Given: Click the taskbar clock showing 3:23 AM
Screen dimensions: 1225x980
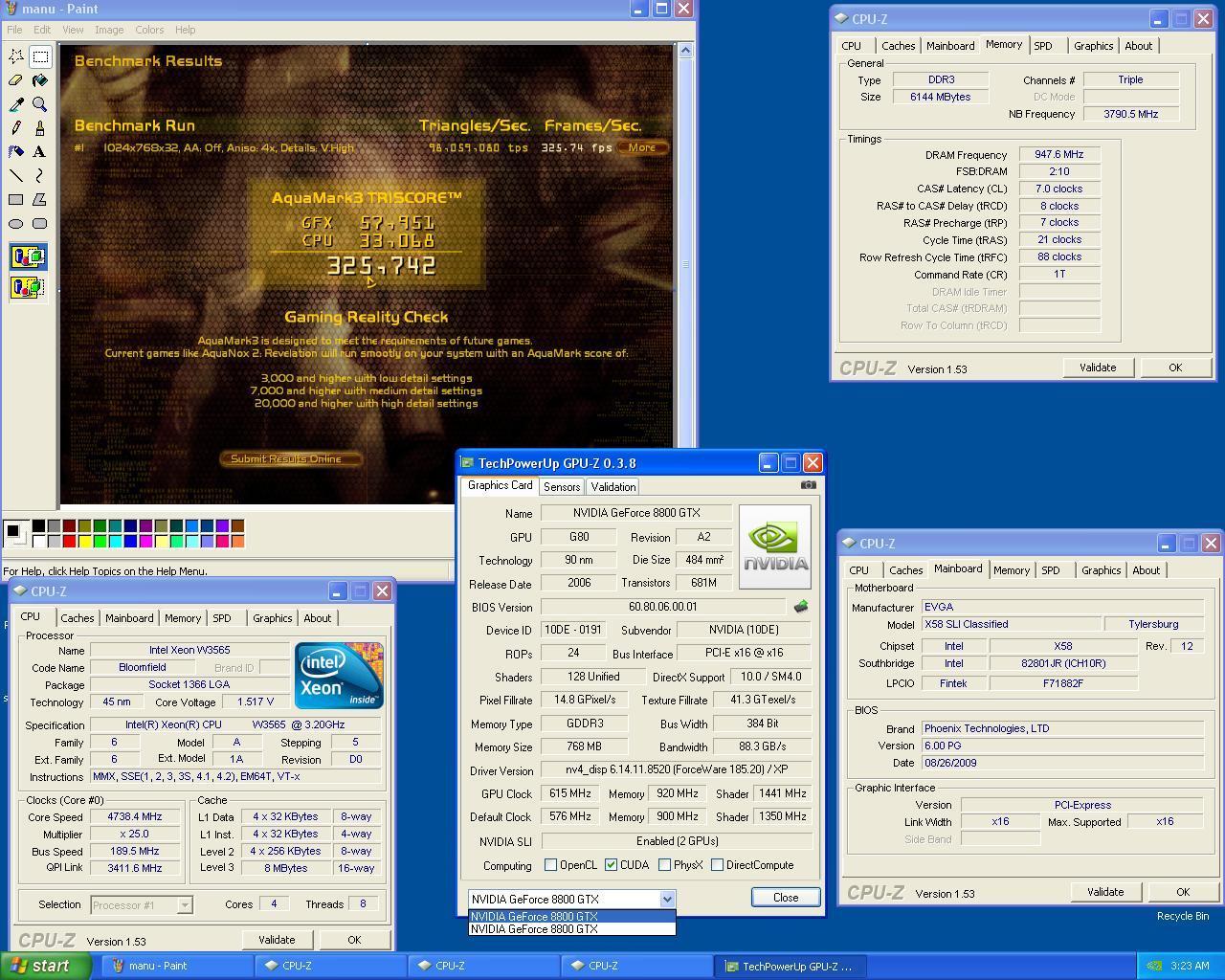Looking at the screenshot, I should coord(1191,966).
